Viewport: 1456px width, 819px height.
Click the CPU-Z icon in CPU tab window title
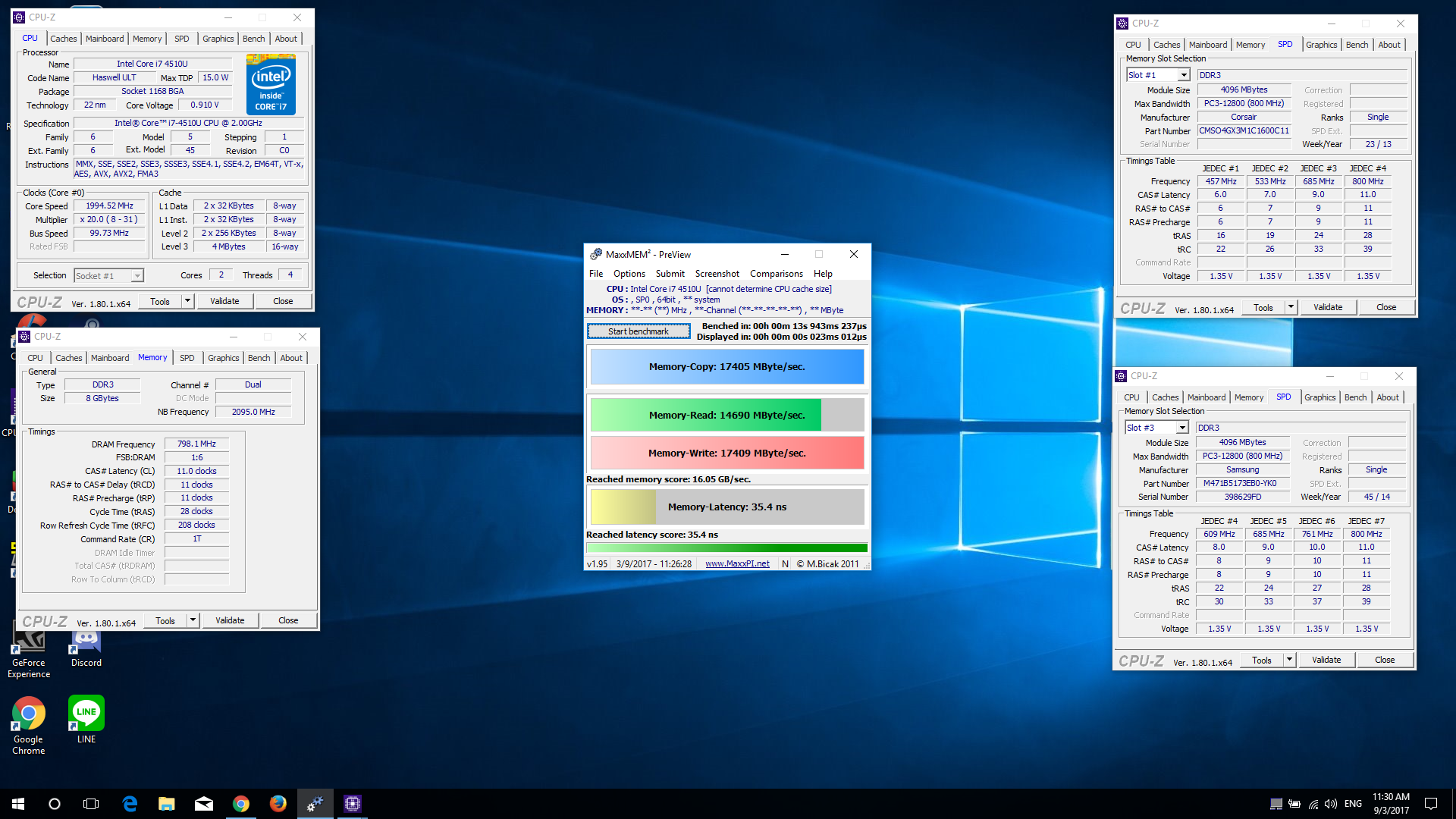pos(20,17)
